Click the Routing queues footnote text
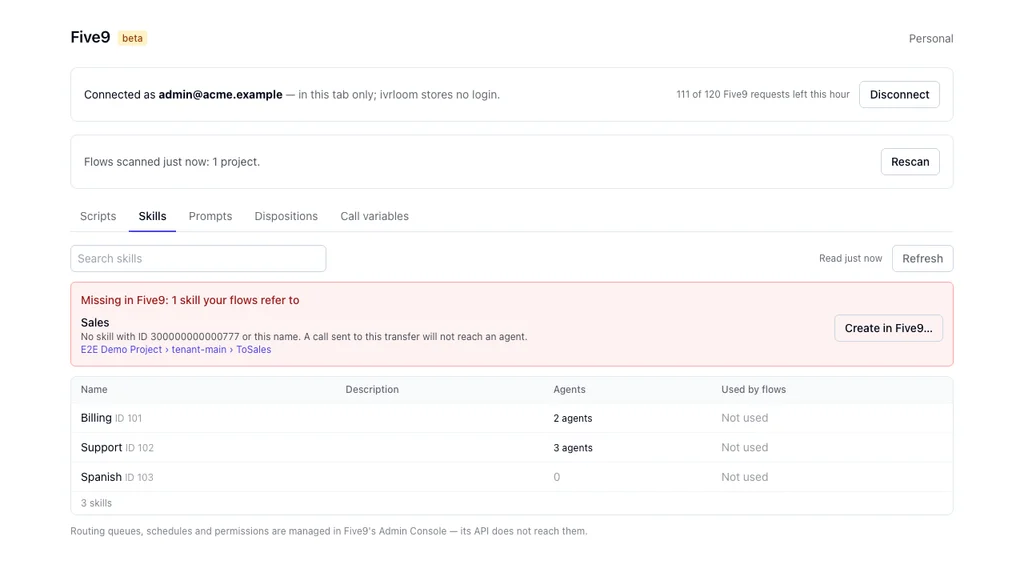This screenshot has height=569, width=1024. point(328,531)
